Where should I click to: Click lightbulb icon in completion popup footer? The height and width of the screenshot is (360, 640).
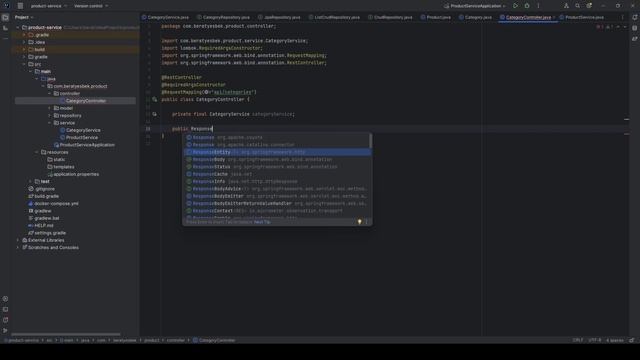click(x=360, y=222)
